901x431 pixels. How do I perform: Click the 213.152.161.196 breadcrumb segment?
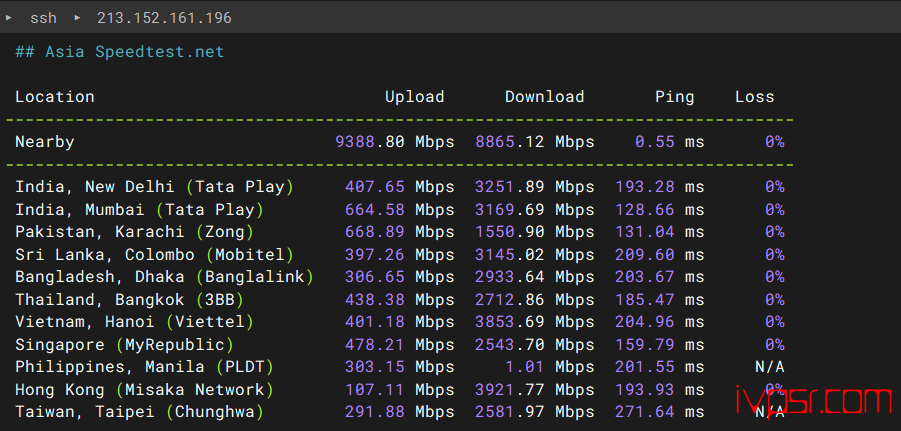coord(164,18)
